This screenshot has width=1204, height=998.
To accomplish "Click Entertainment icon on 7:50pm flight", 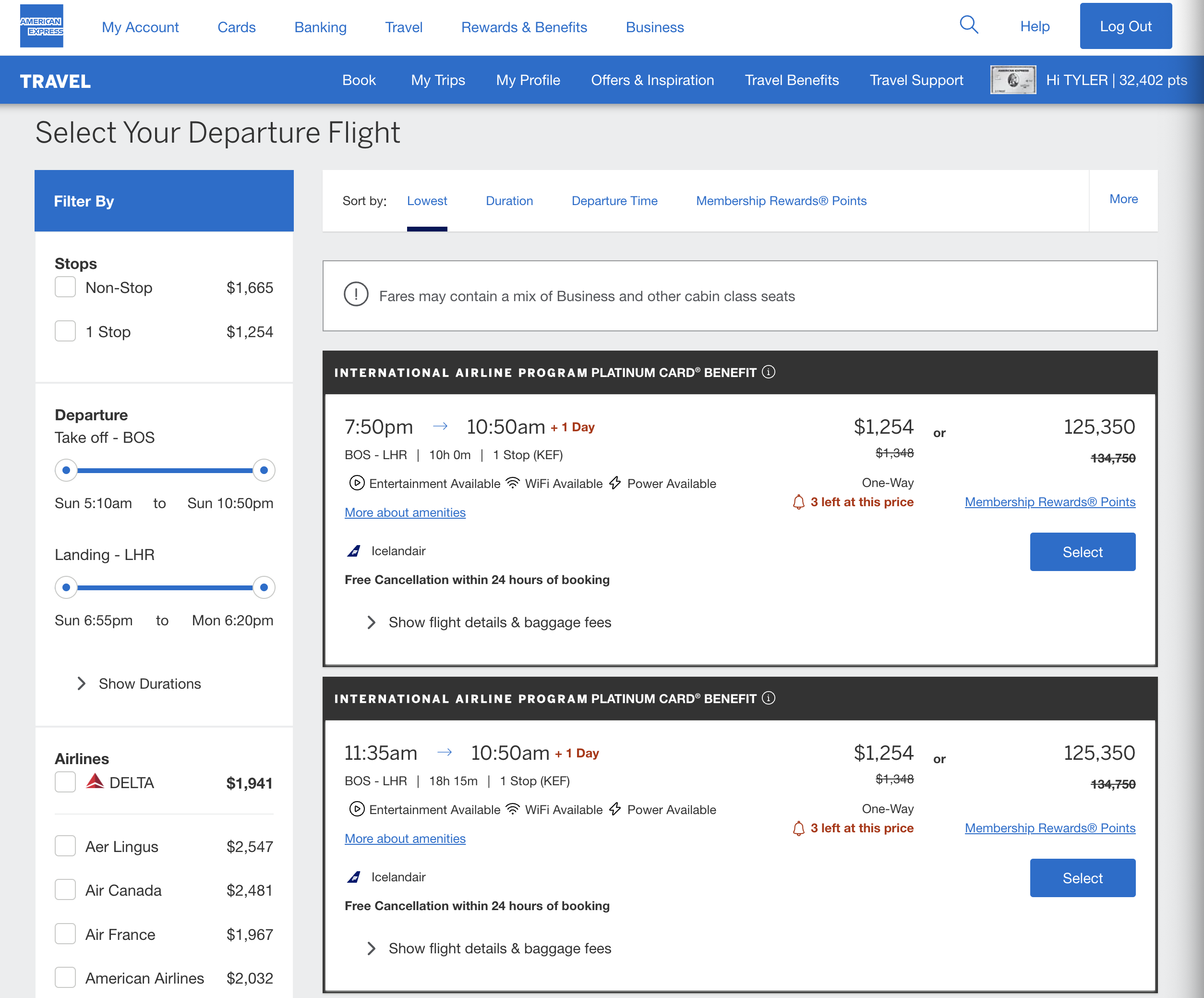I will 357,483.
